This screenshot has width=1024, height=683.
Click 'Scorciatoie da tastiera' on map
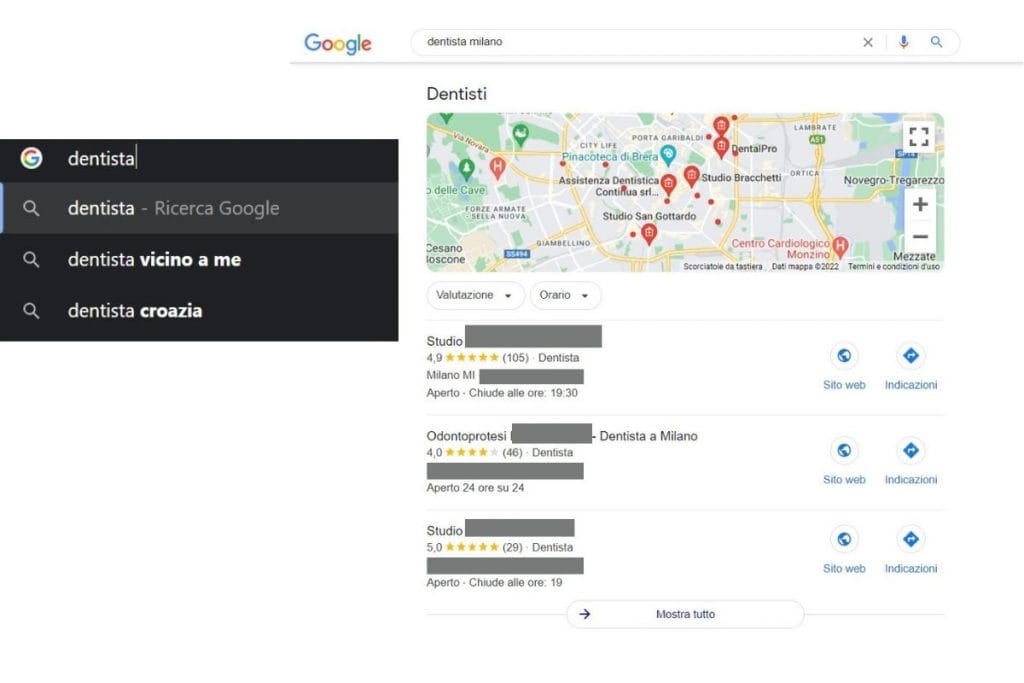click(722, 266)
